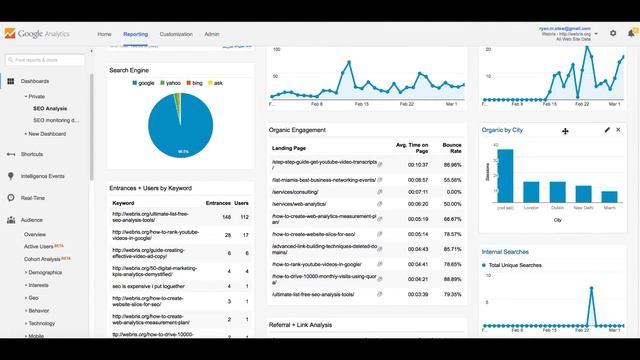This screenshot has height=360, width=640.
Task: Click the Dashboards menu item
Action: pyautogui.click(x=35, y=81)
